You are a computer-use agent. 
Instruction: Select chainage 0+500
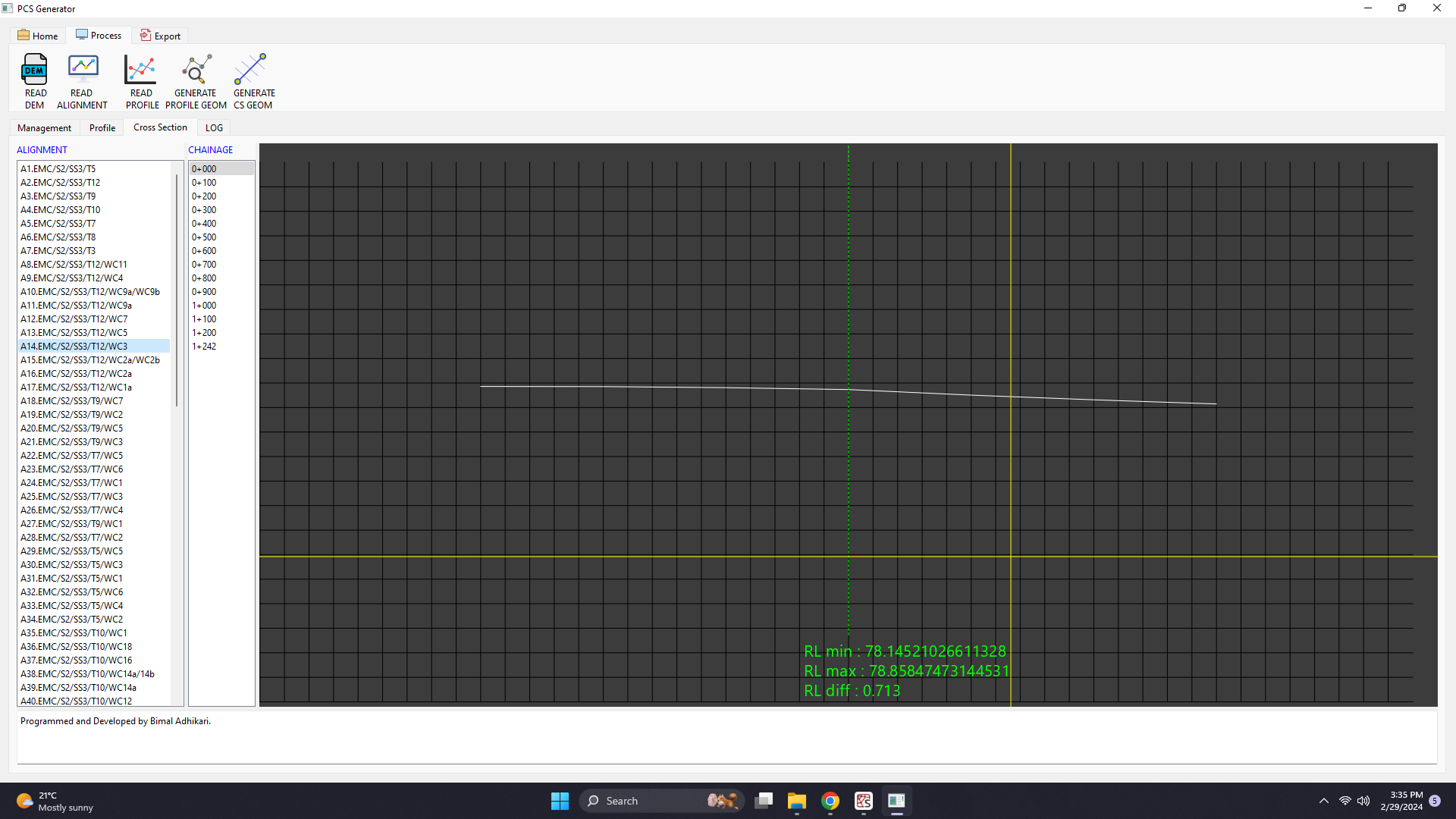tap(204, 237)
